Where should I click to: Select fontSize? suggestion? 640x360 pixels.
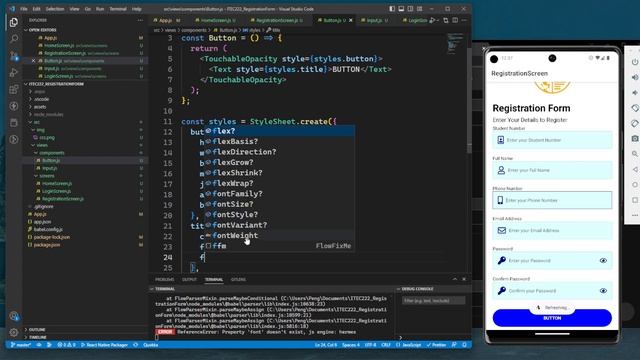tap(279, 204)
